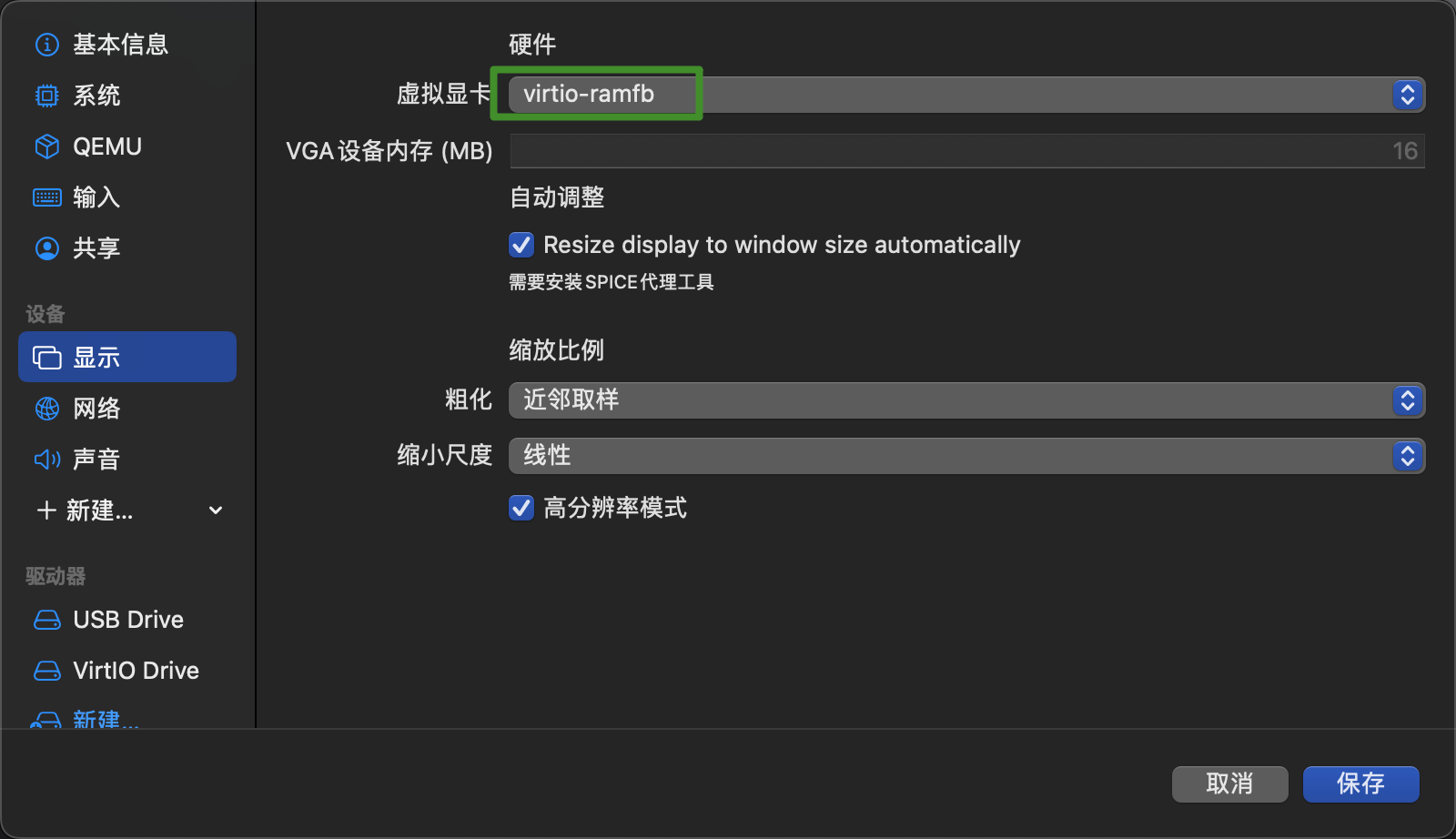
Task: Expand the 新建 device chevron
Action: pos(215,510)
